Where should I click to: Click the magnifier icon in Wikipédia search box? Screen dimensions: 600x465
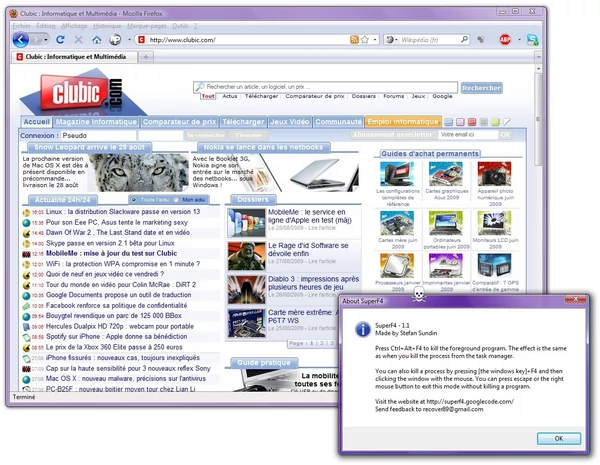coord(464,39)
